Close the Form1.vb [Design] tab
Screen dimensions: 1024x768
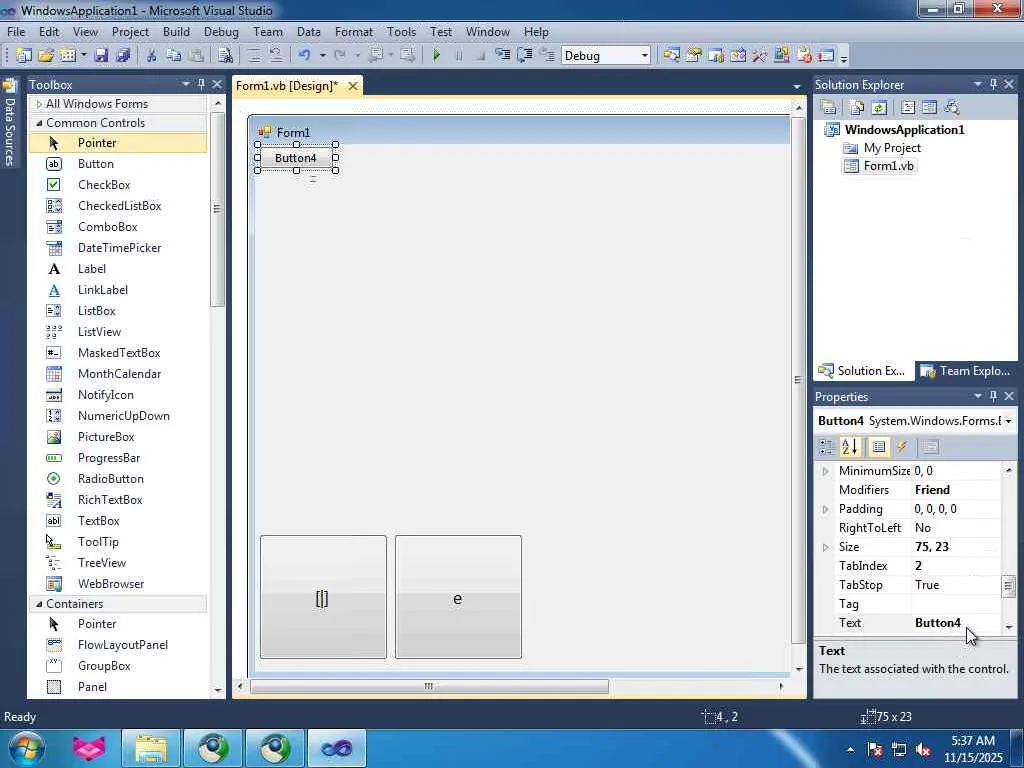tap(353, 86)
